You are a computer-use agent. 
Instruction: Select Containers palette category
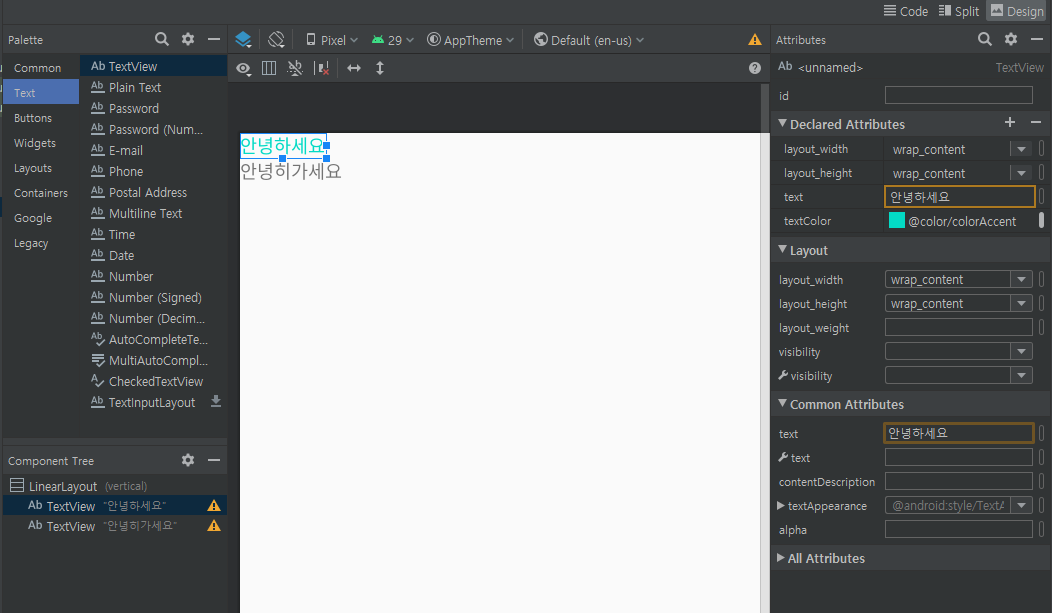(41, 193)
